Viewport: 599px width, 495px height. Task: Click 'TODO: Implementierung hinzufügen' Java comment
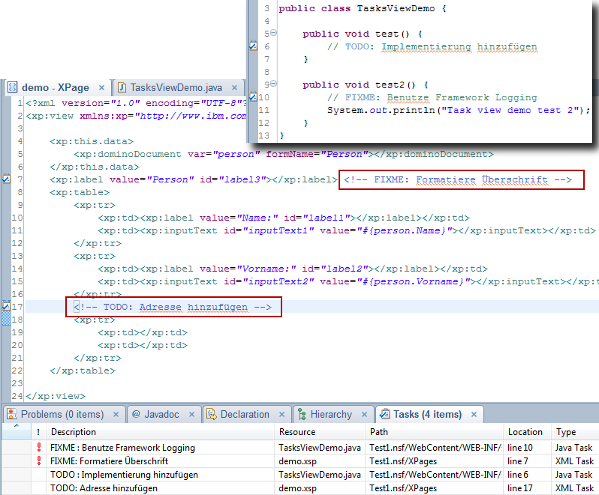click(x=432, y=47)
